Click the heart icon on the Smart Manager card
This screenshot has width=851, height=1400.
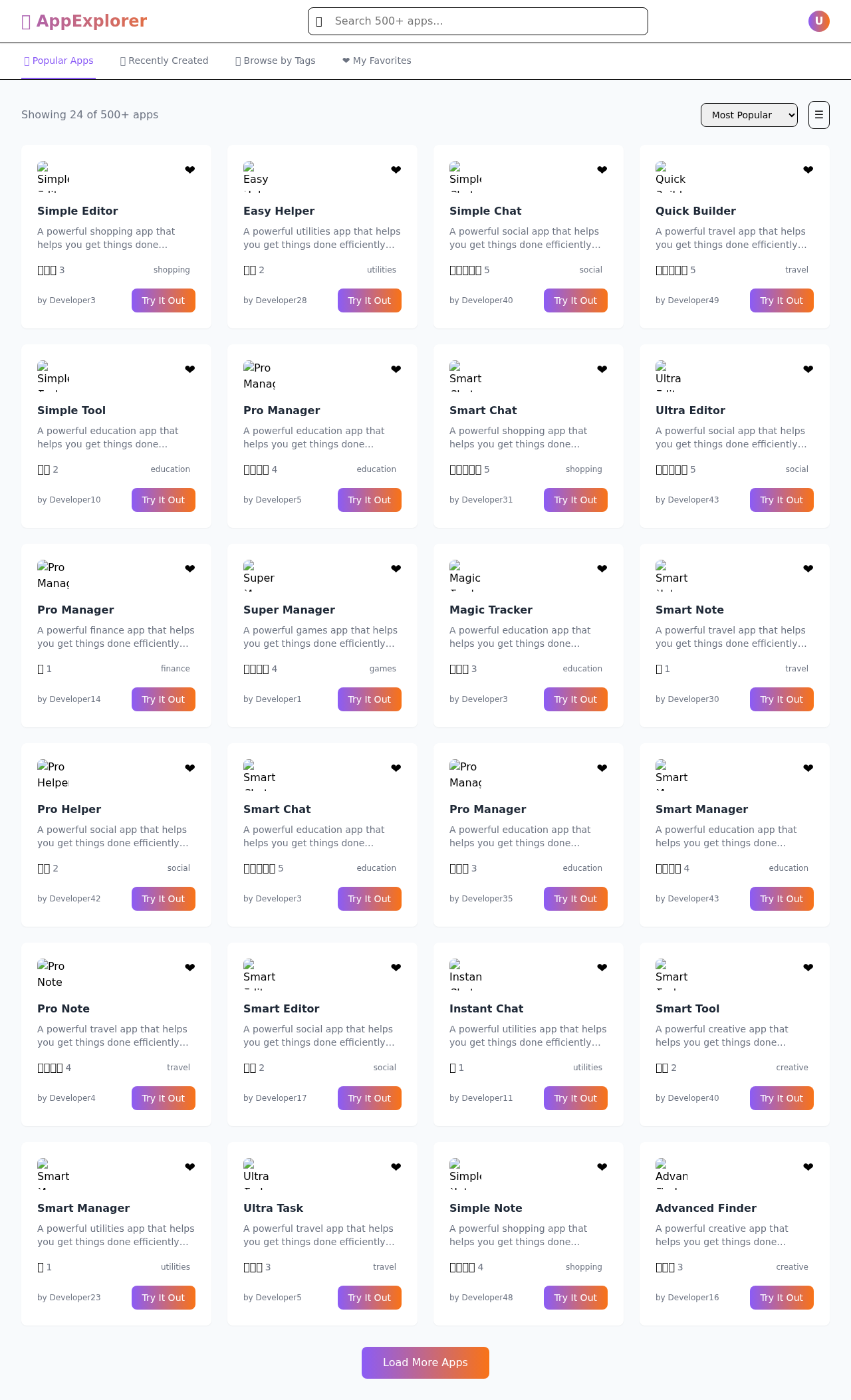click(x=808, y=768)
